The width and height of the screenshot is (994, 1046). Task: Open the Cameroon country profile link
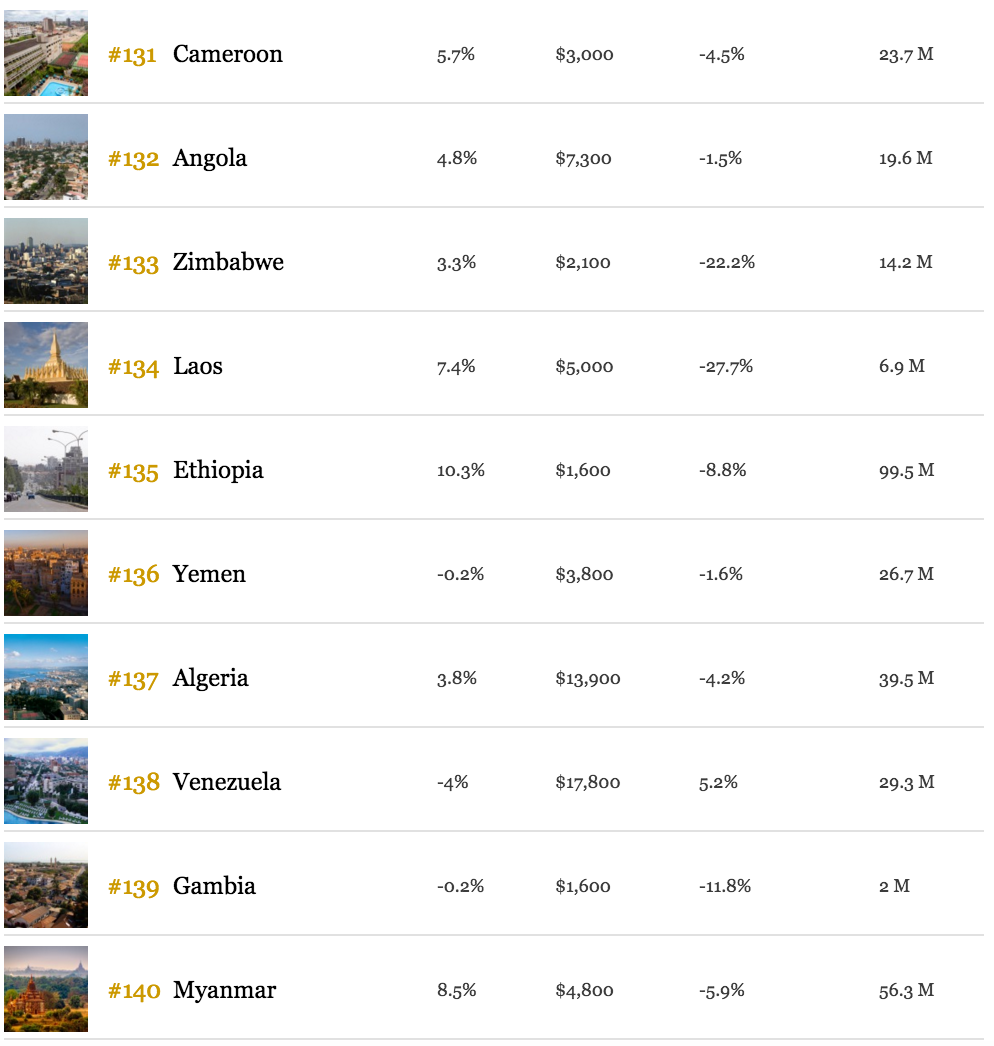point(227,54)
